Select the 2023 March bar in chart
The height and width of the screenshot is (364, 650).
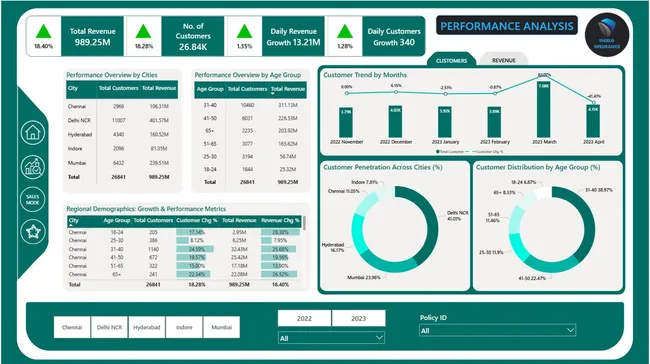click(x=543, y=110)
